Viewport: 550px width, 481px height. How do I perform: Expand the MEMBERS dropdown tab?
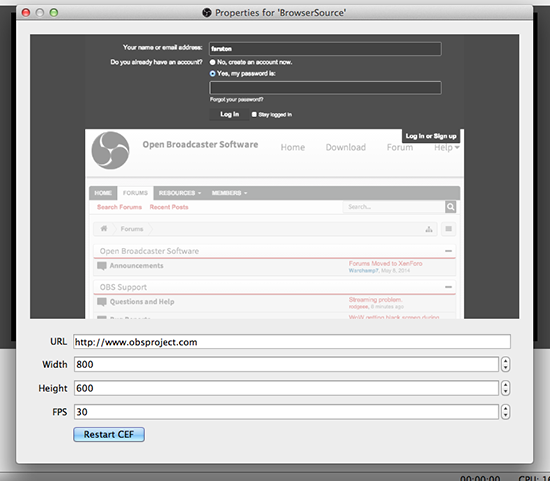(229, 193)
